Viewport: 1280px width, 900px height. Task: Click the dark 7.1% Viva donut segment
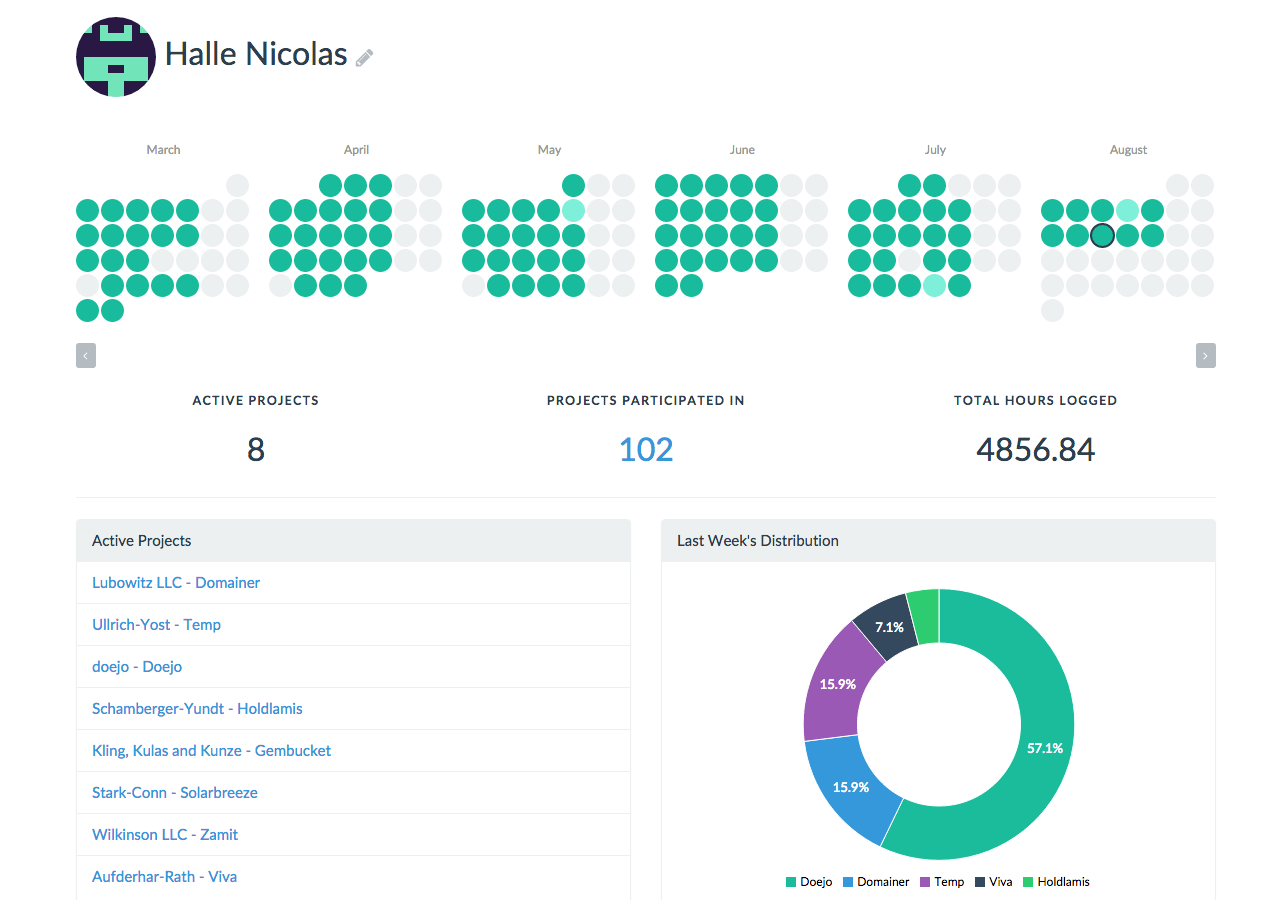tap(889, 627)
